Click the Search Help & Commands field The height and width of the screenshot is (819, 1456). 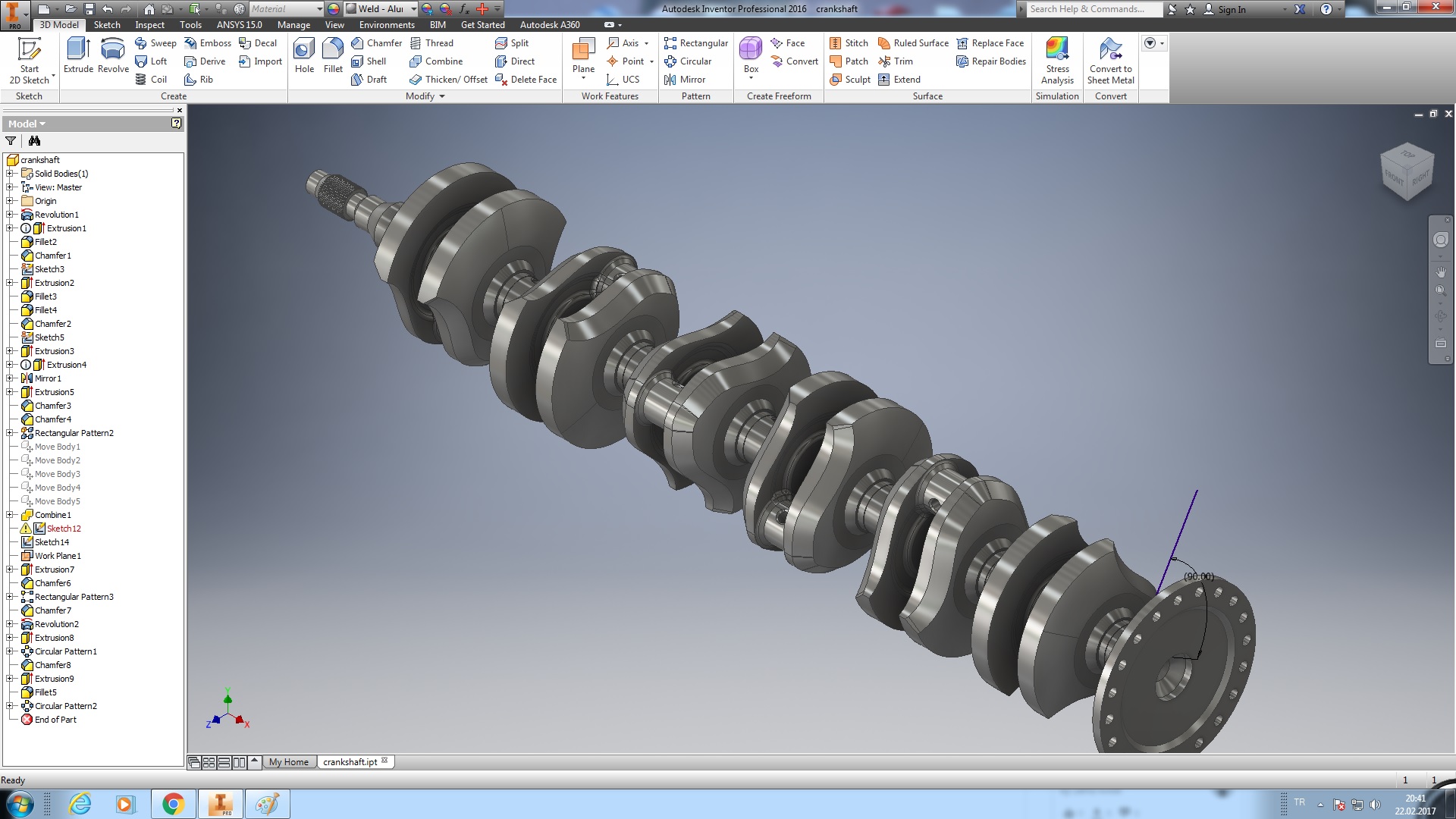pos(1092,9)
